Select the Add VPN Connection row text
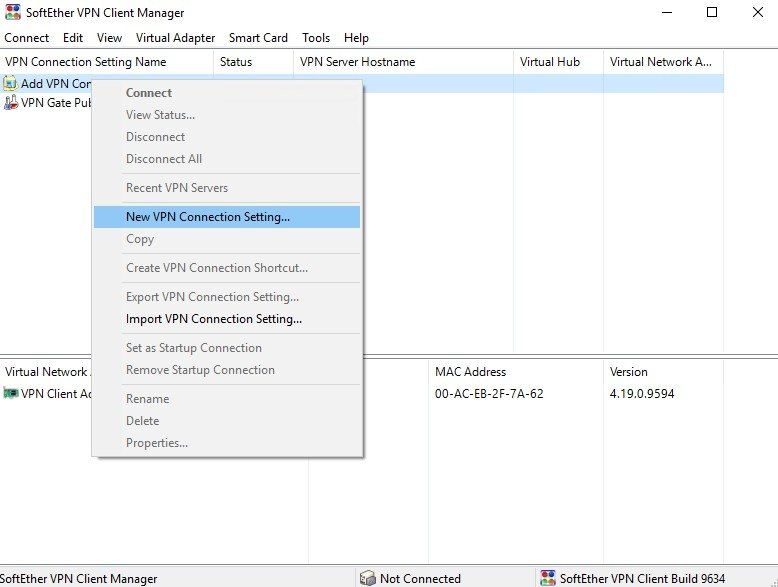 coord(56,83)
